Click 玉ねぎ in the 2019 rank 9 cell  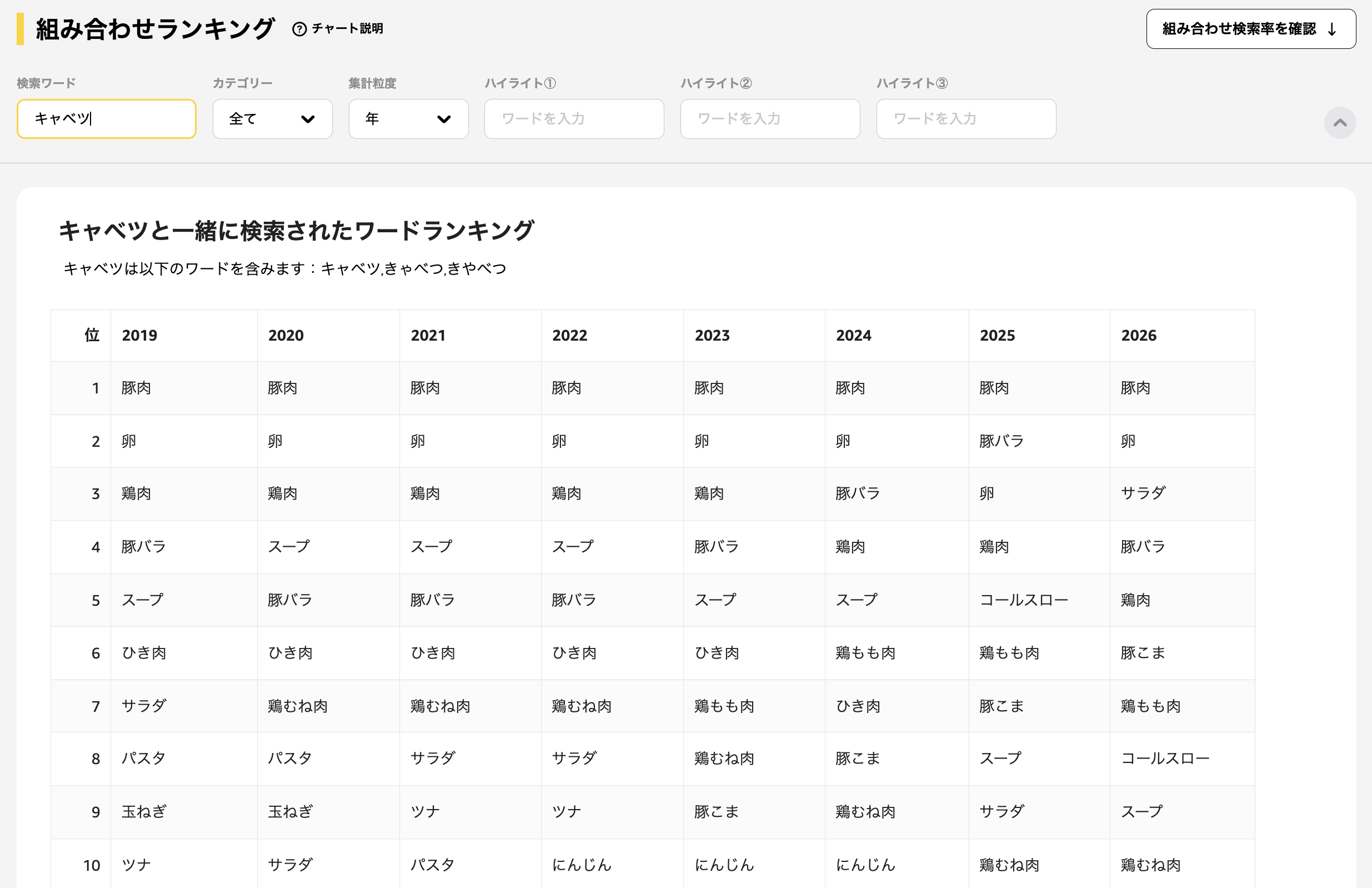(144, 812)
